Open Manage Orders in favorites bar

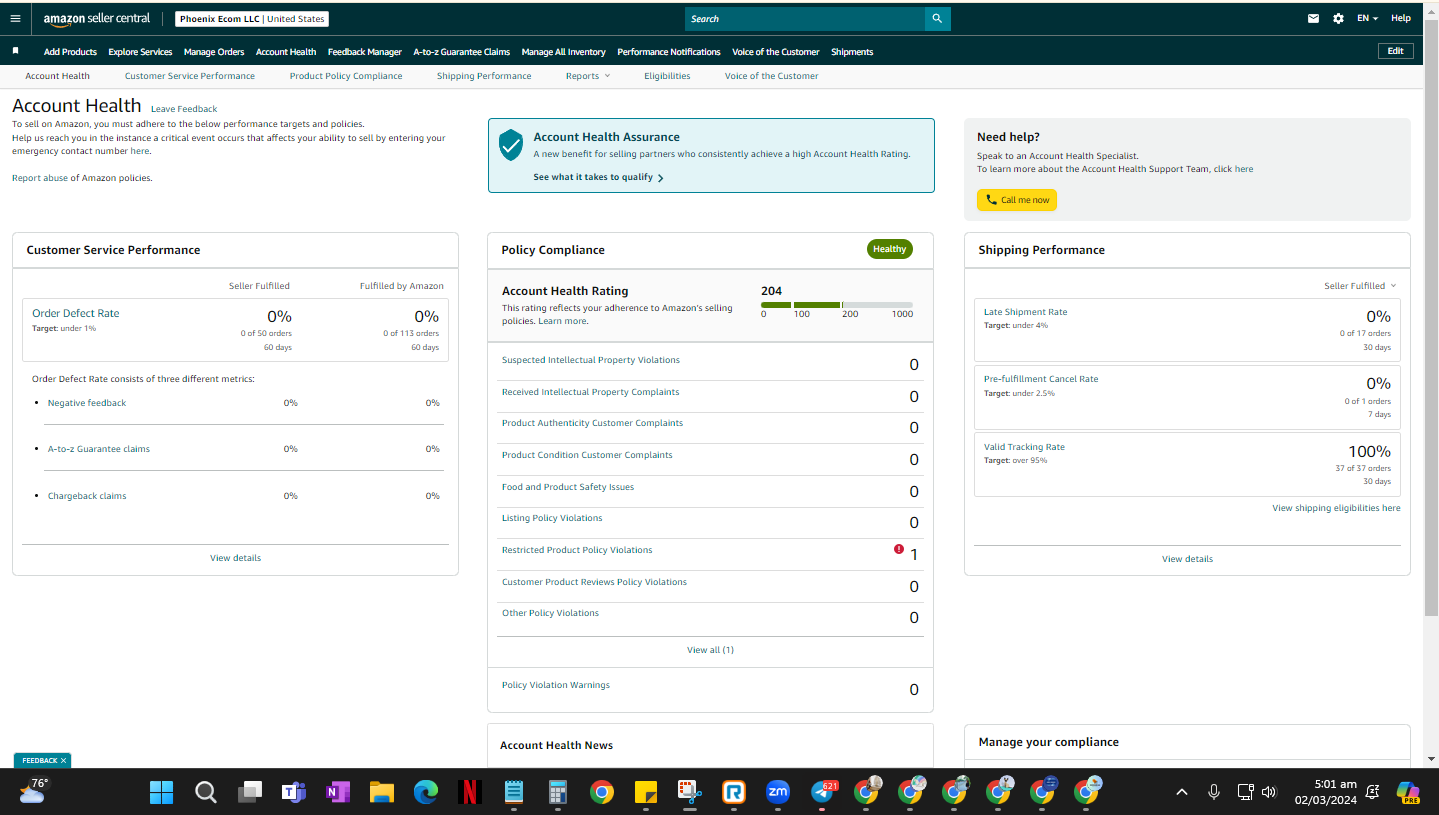pyautogui.click(x=214, y=52)
